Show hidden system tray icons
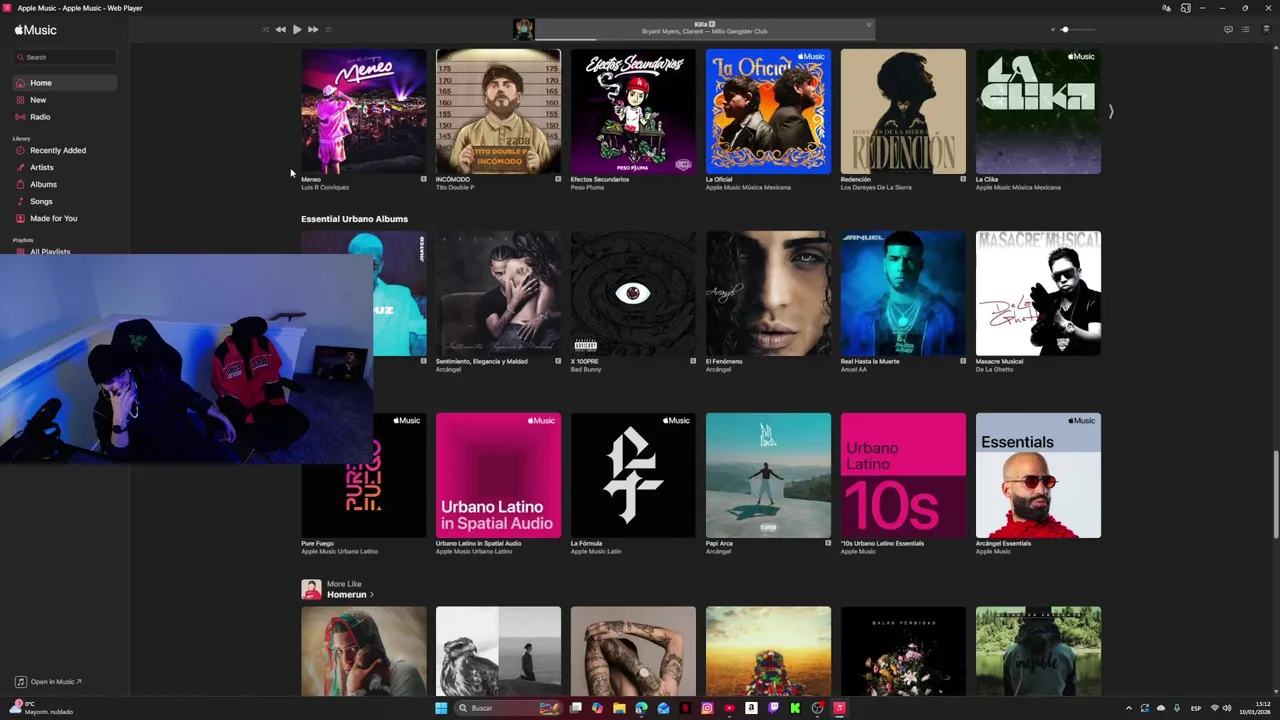Image resolution: width=1280 pixels, height=720 pixels. (x=1129, y=708)
